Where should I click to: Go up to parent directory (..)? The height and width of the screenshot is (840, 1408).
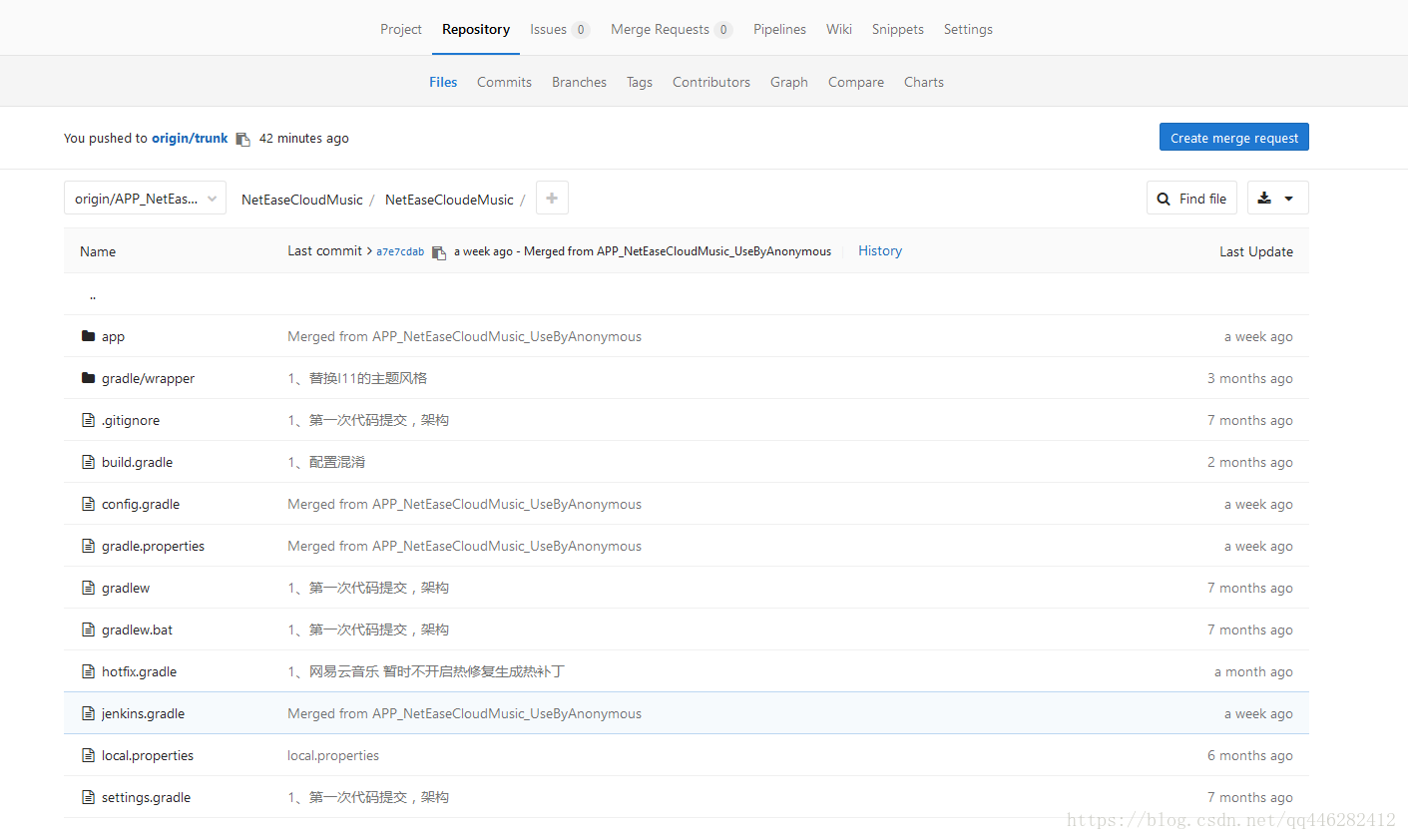(x=93, y=295)
